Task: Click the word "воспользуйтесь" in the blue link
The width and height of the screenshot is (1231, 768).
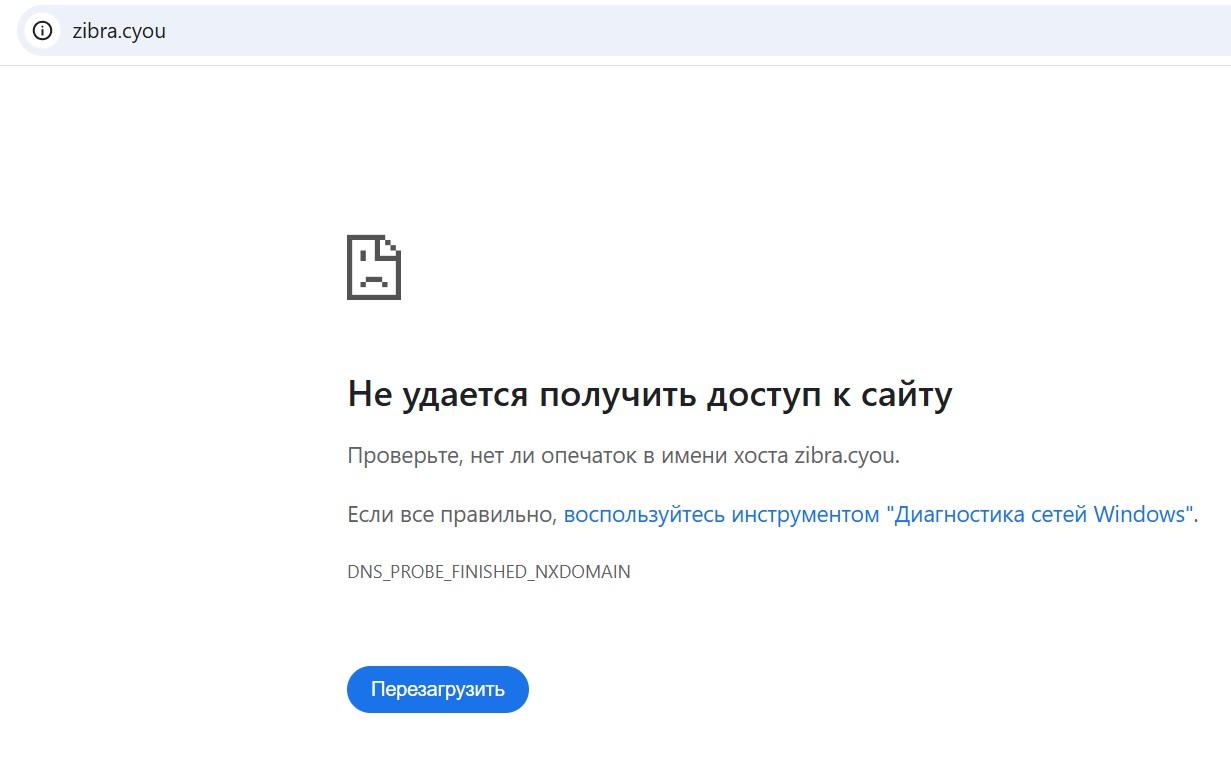Action: (645, 515)
